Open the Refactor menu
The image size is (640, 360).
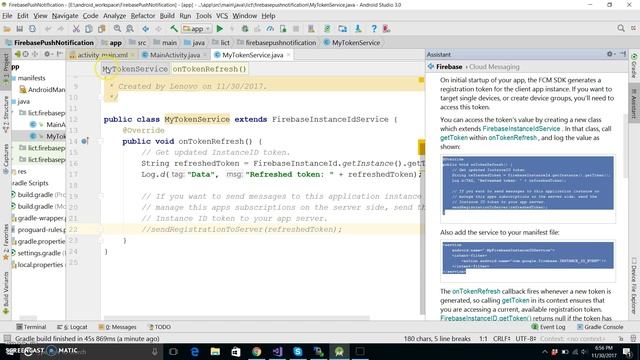(142, 16)
